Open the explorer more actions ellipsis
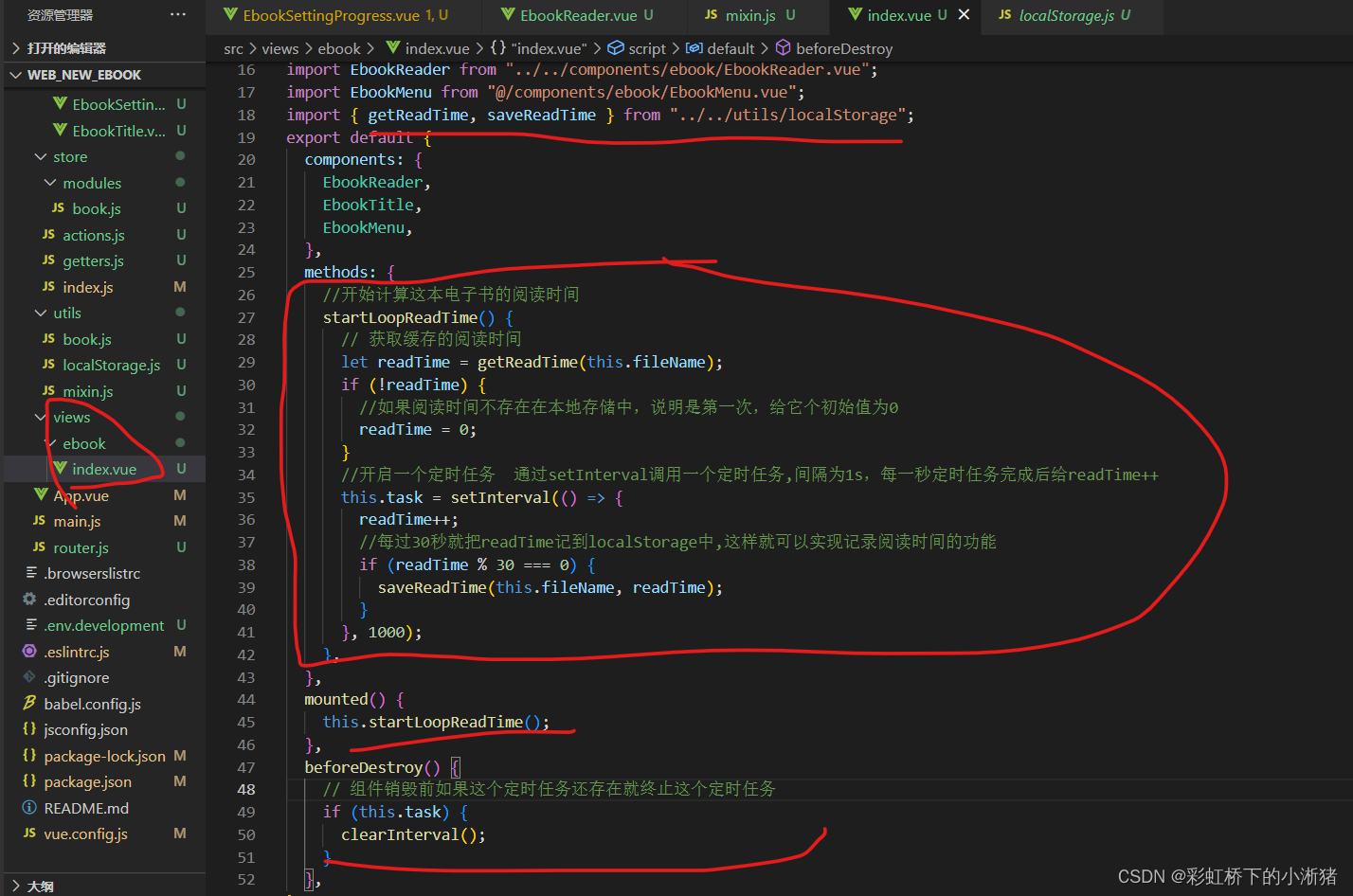Image resolution: width=1353 pixels, height=896 pixels. click(178, 14)
